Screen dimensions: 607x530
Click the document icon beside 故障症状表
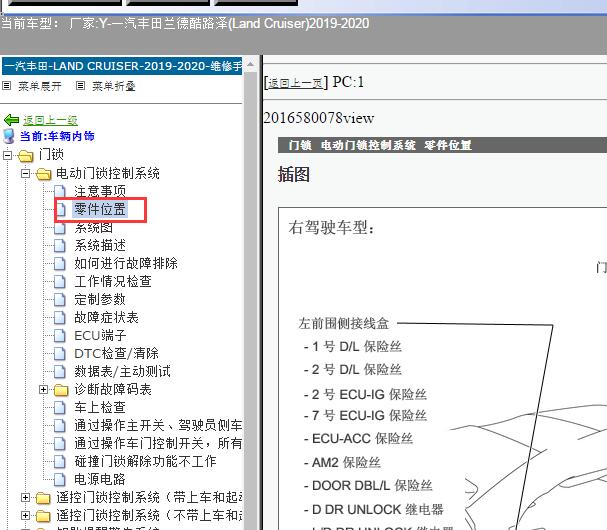tap(60, 317)
